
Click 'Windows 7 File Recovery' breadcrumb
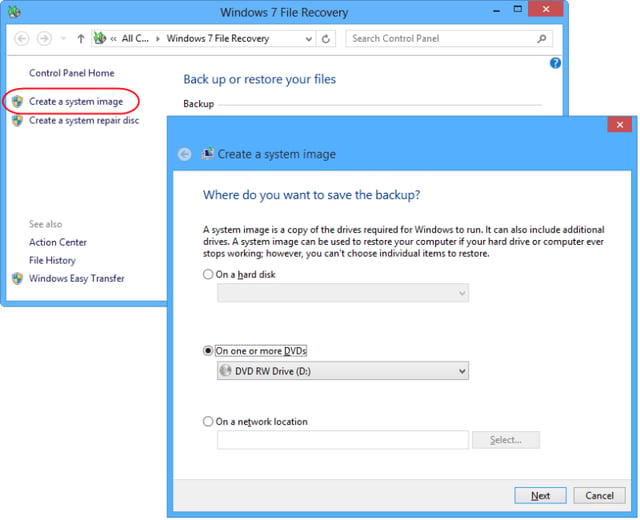(218, 38)
